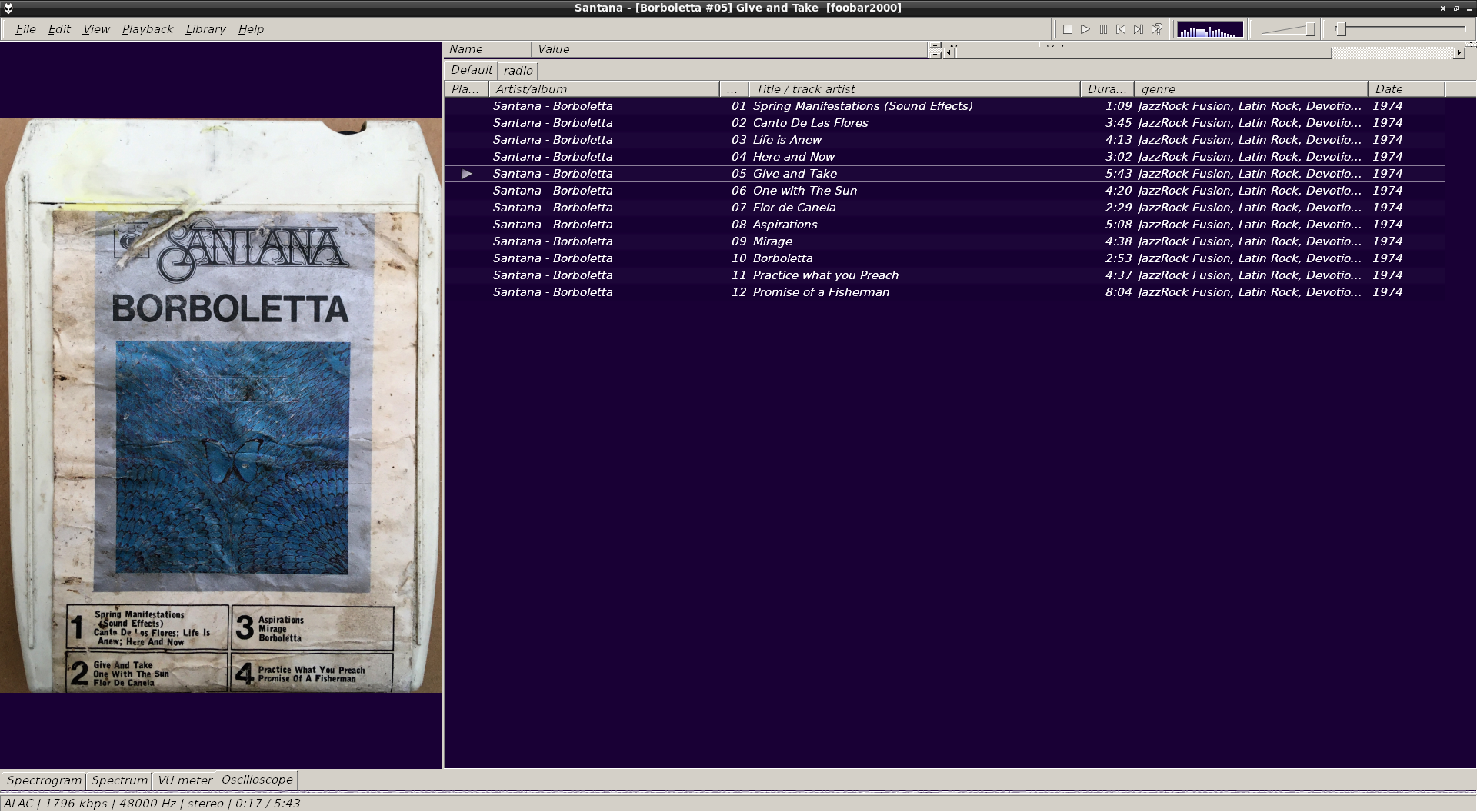Sort by Duration column header
The image size is (1477, 812).
pyautogui.click(x=1107, y=89)
